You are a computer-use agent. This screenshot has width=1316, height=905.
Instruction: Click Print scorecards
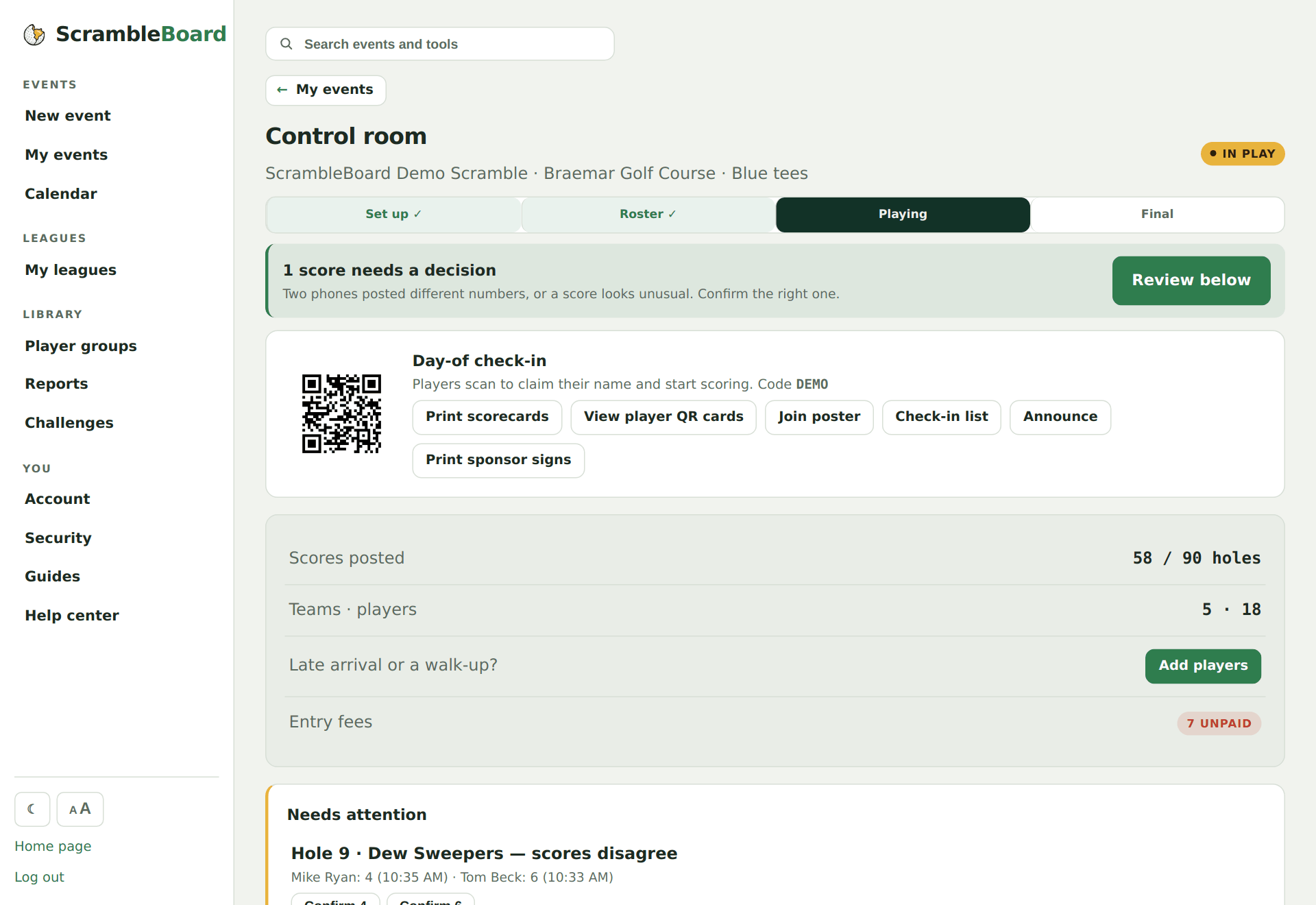(x=487, y=417)
